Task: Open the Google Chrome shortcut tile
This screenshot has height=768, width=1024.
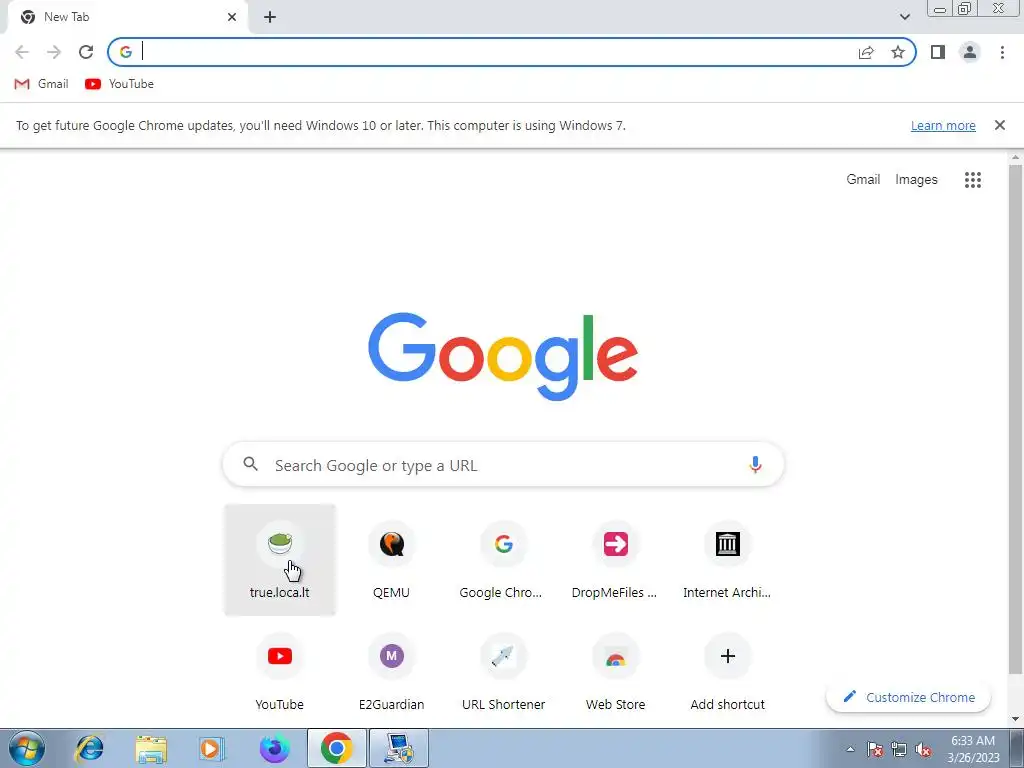Action: tap(504, 560)
